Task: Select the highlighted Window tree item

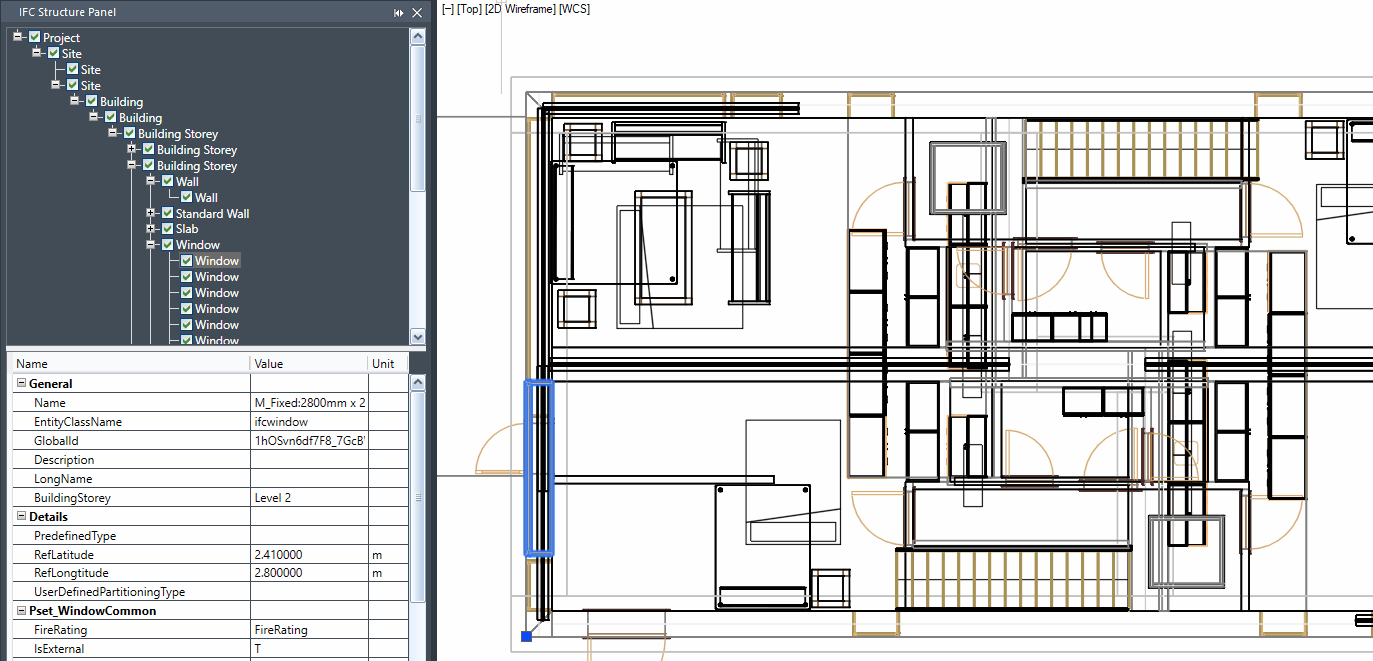Action: pyautogui.click(x=216, y=261)
